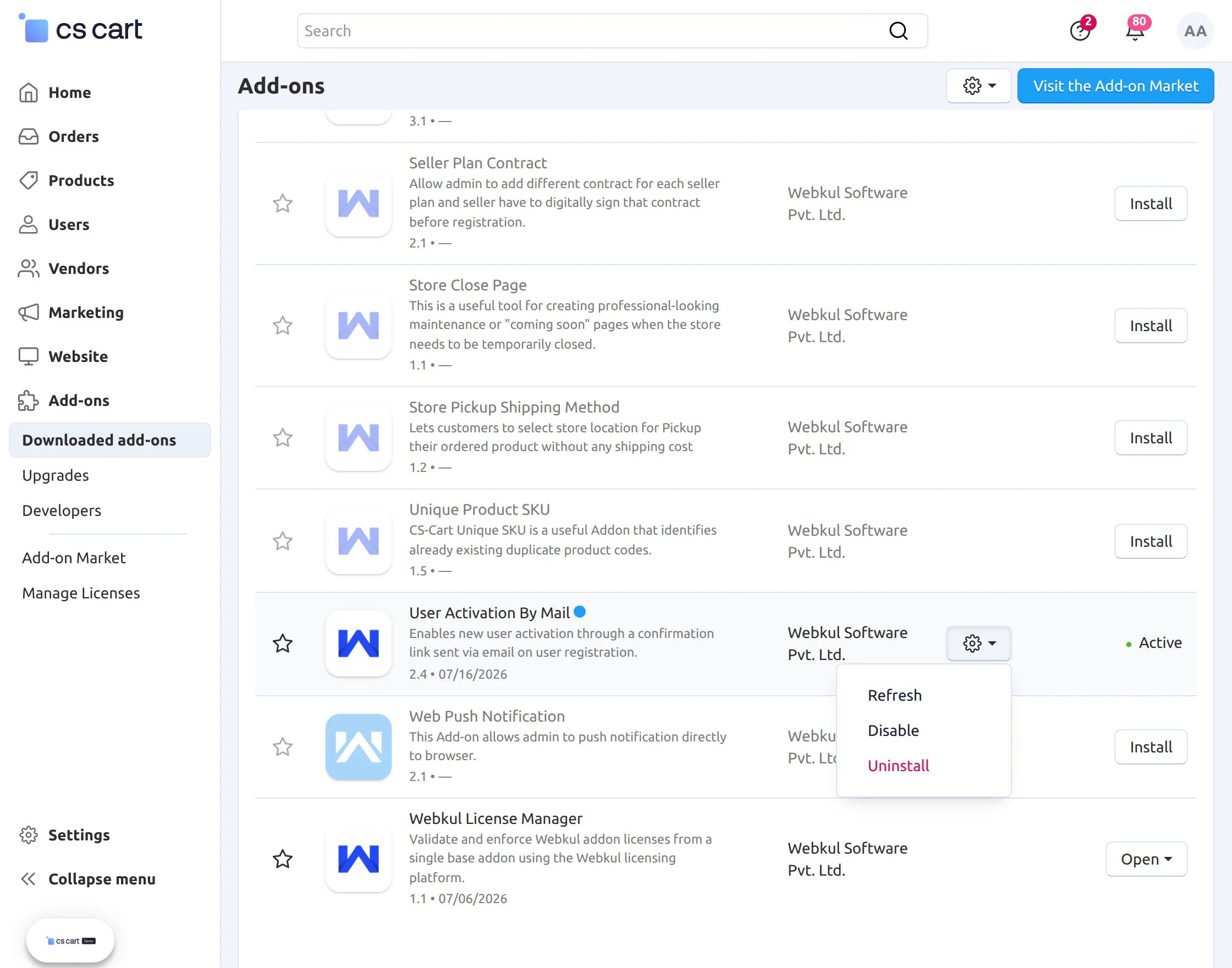This screenshot has width=1232, height=968.
Task: Toggle favorite star for User Activation By Mail
Action: [282, 643]
